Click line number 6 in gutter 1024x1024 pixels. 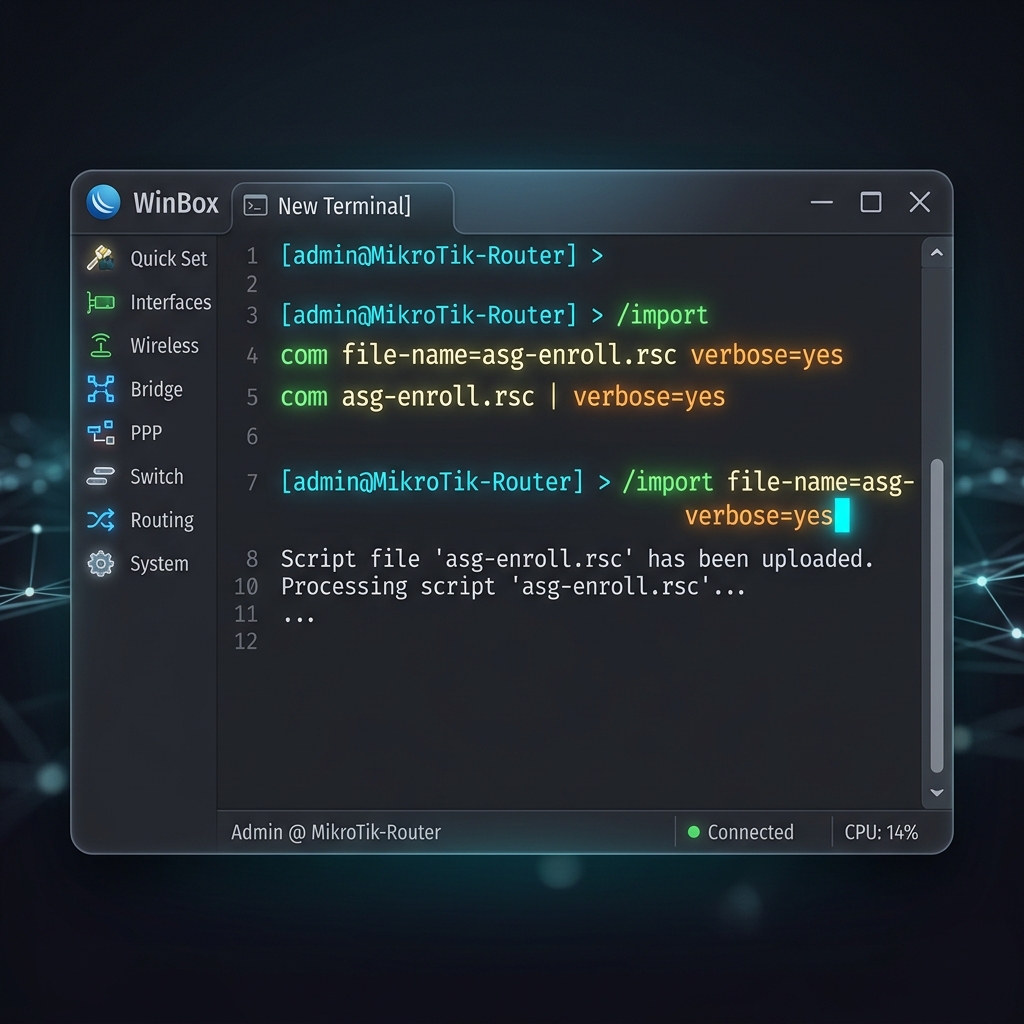tap(251, 436)
